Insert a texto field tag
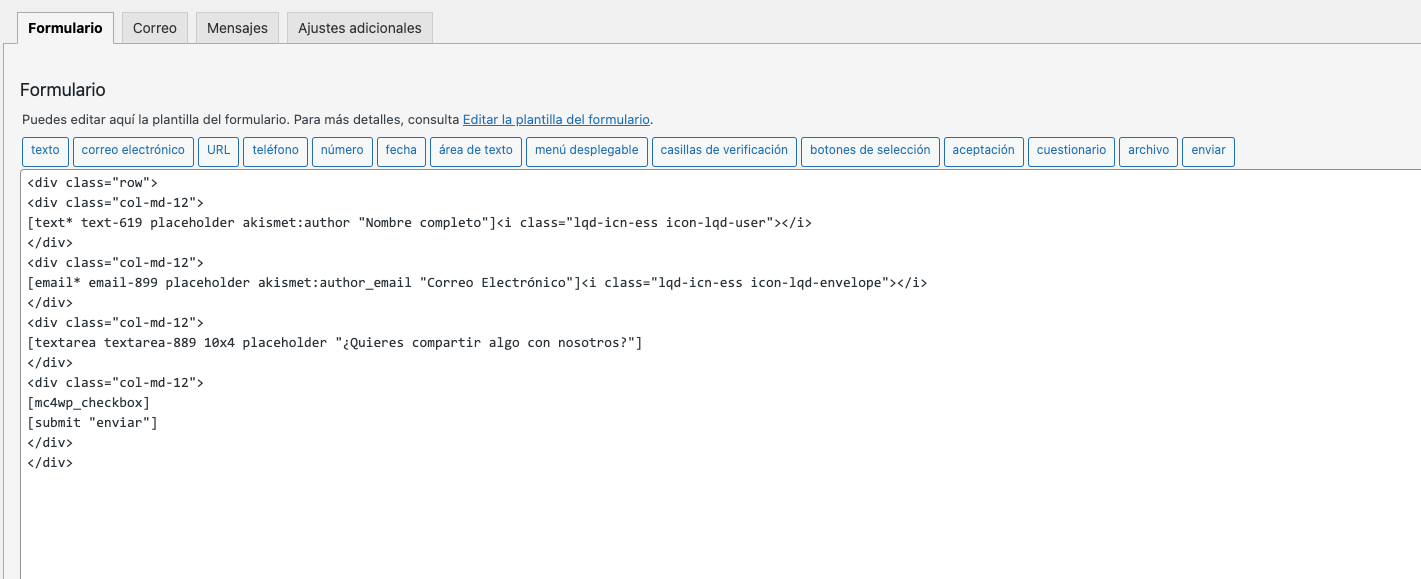The image size is (1421, 579). click(x=45, y=151)
